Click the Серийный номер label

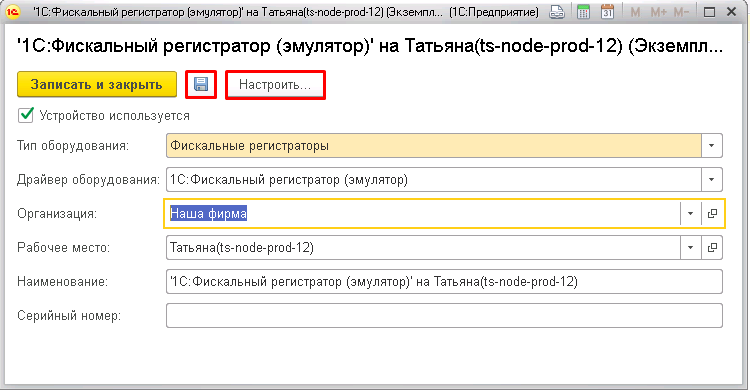pos(69,316)
